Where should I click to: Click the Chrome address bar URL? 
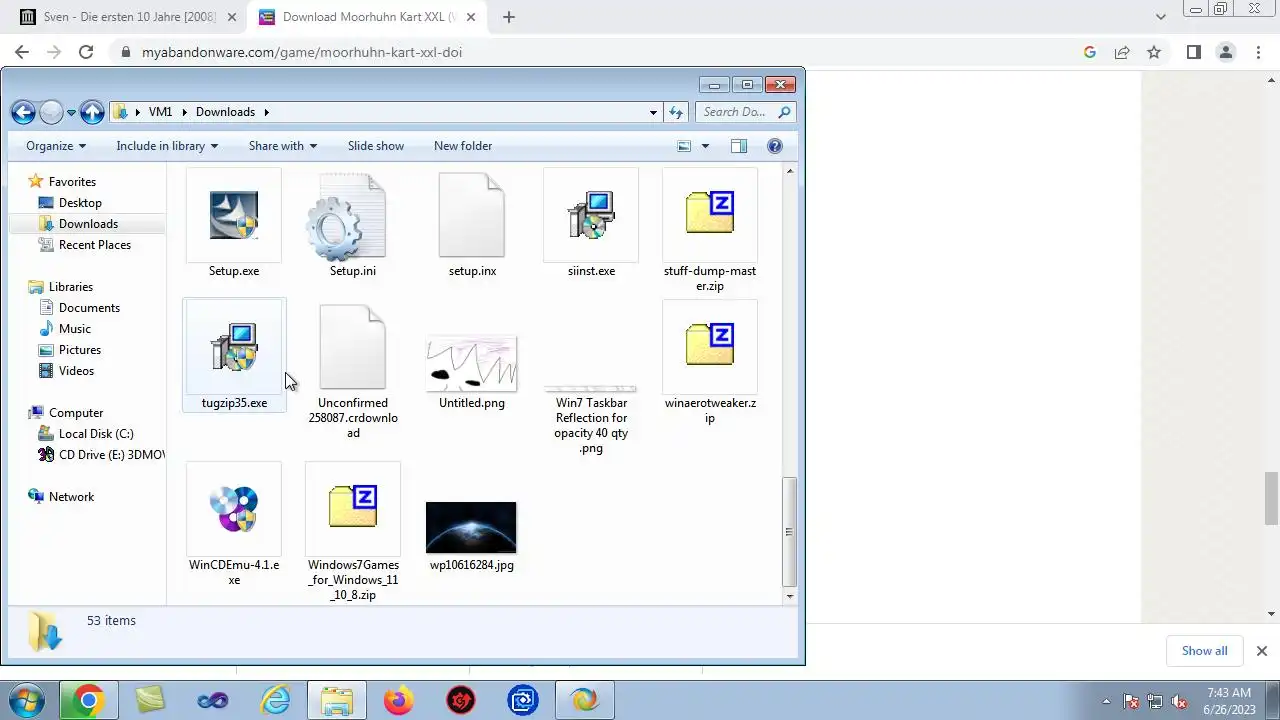(302, 52)
